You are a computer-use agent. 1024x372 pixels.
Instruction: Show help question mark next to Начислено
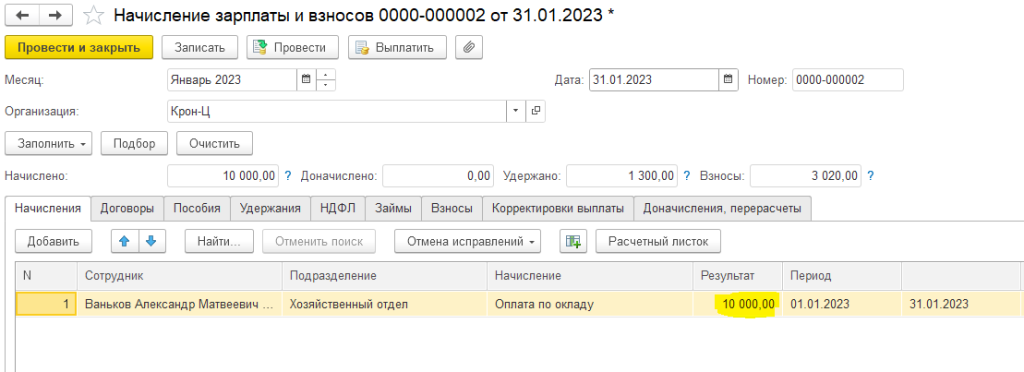pos(287,176)
